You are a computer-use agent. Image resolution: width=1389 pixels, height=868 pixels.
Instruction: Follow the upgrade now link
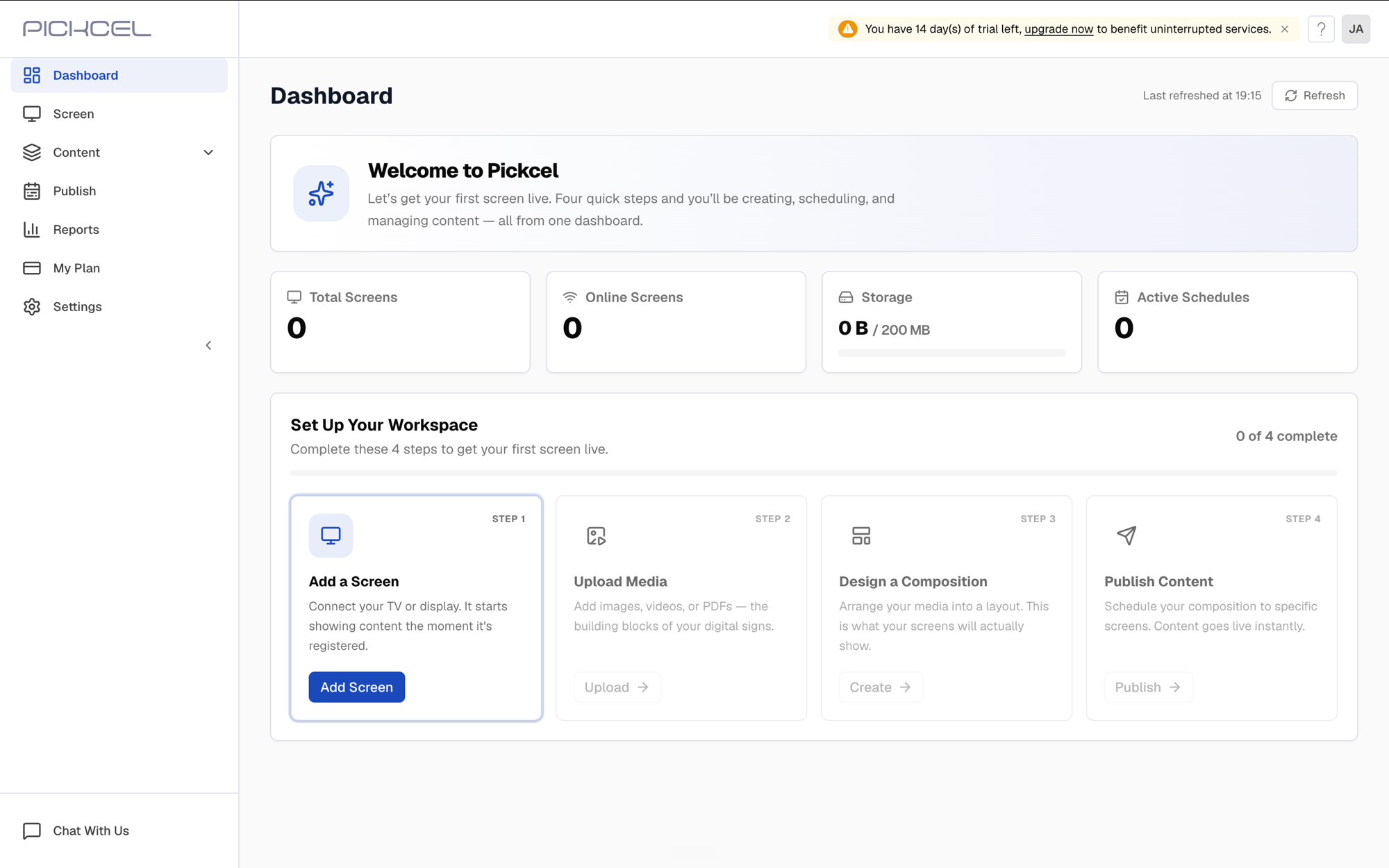(1058, 29)
